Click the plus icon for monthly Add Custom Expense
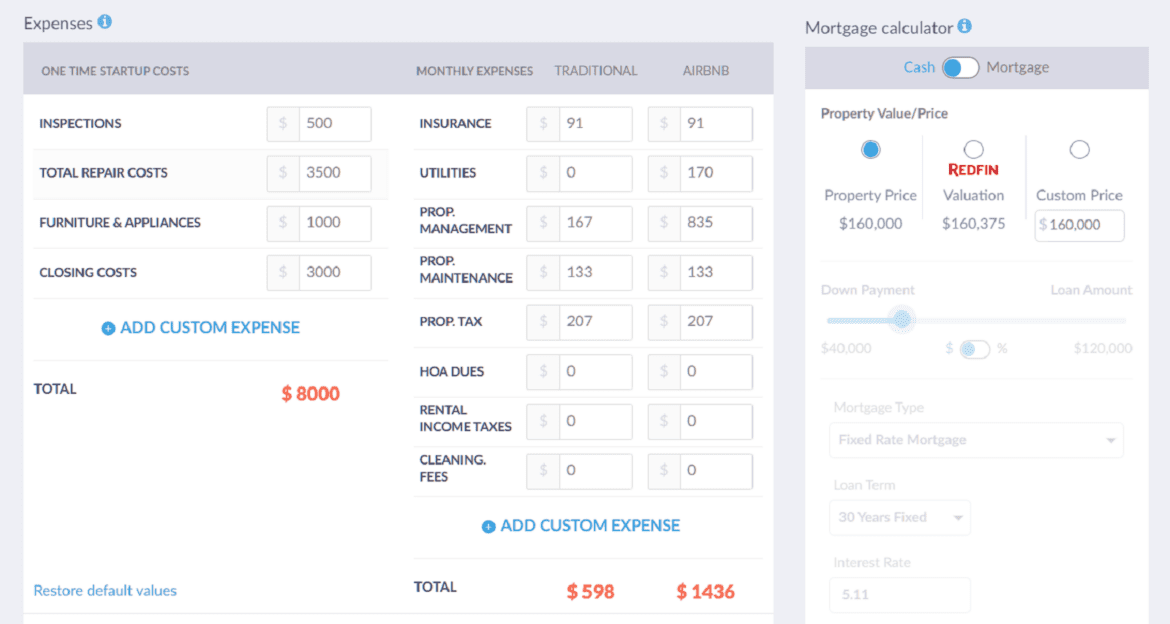This screenshot has height=624, width=1170. click(x=488, y=525)
